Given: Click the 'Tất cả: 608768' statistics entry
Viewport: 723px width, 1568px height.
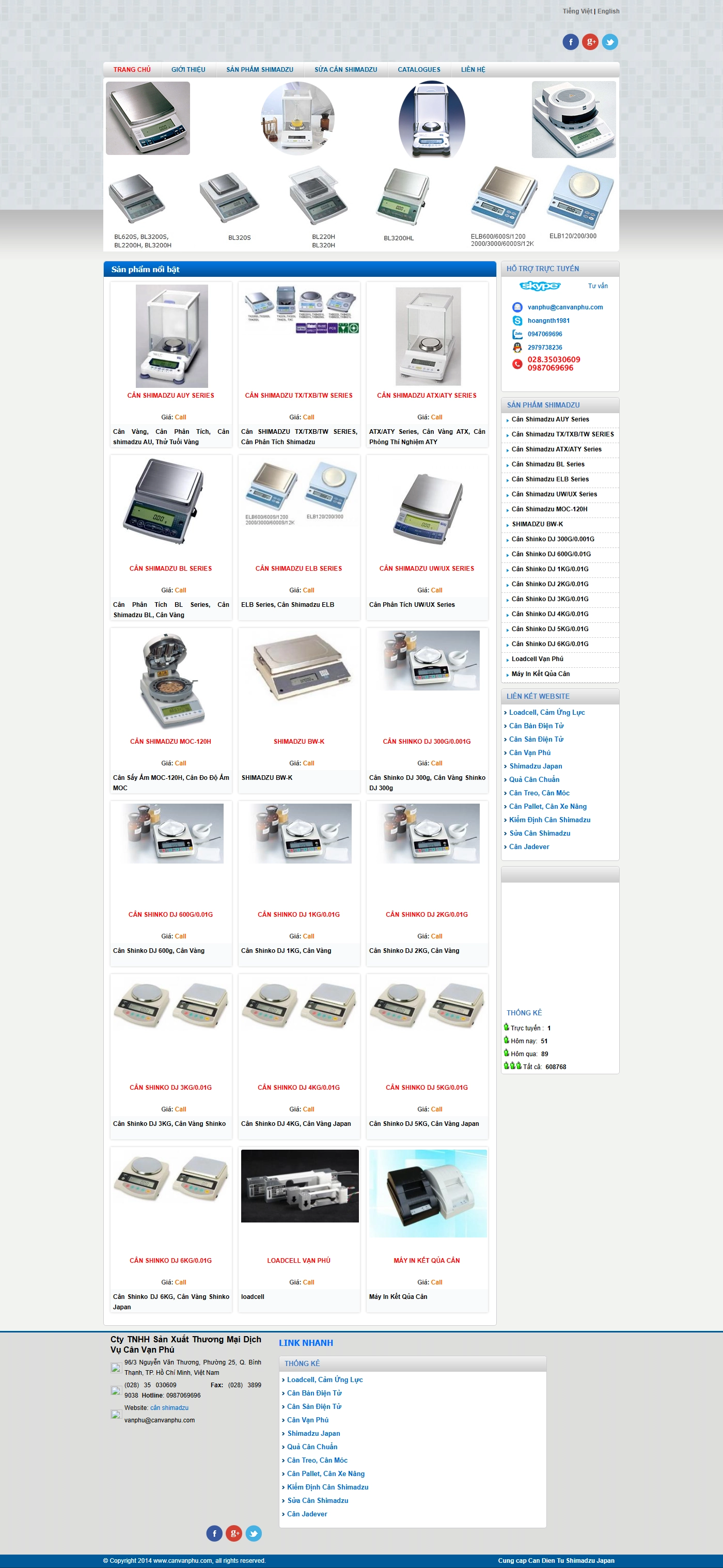Looking at the screenshot, I should tap(535, 1067).
